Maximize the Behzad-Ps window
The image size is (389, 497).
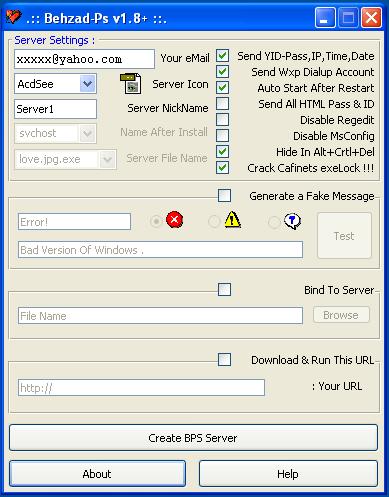[348, 17]
